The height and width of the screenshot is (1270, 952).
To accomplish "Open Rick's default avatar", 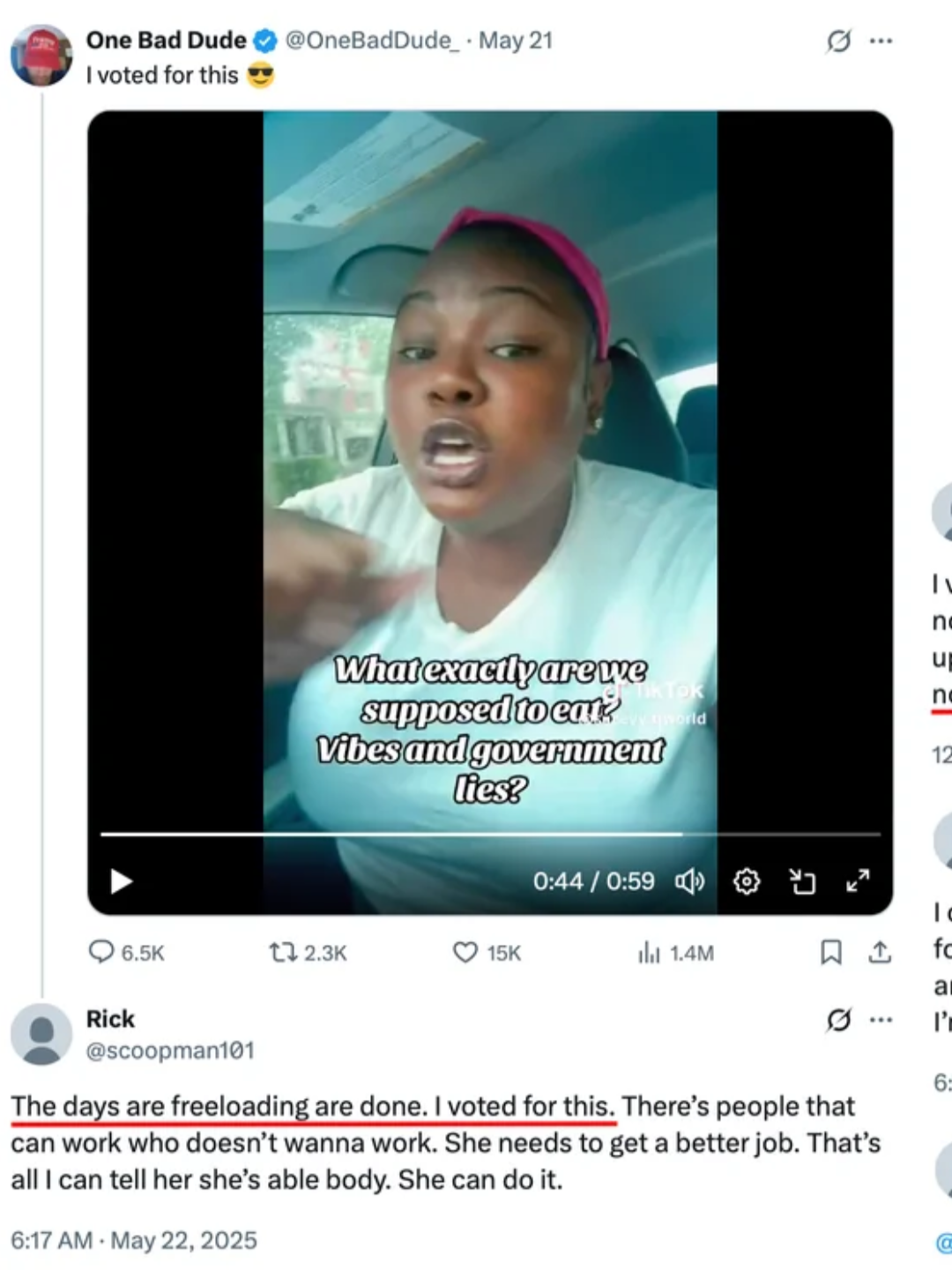I will [x=41, y=1034].
